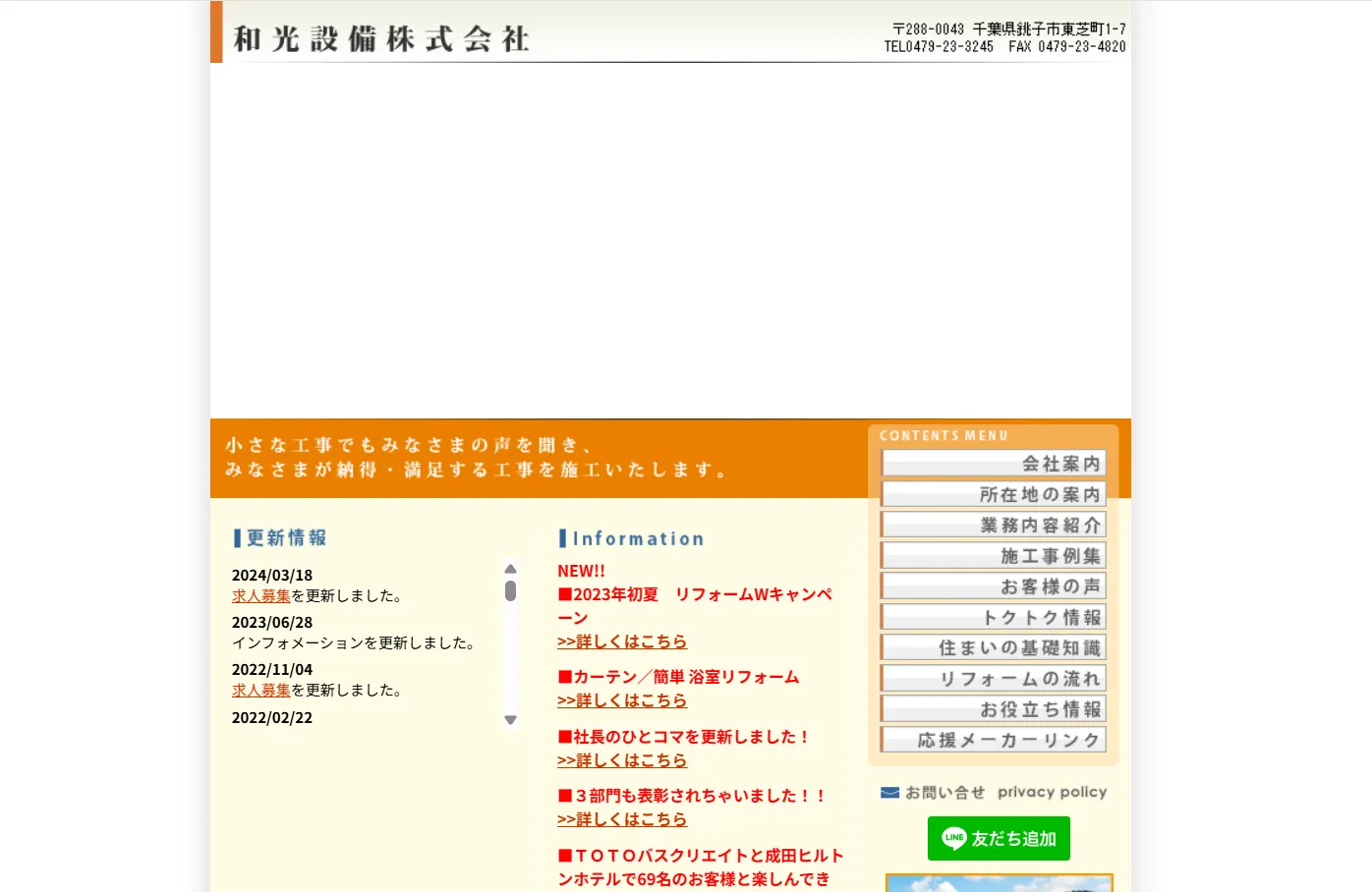Open the privacy policy link
This screenshot has width=1372, height=892.
click(x=1052, y=792)
